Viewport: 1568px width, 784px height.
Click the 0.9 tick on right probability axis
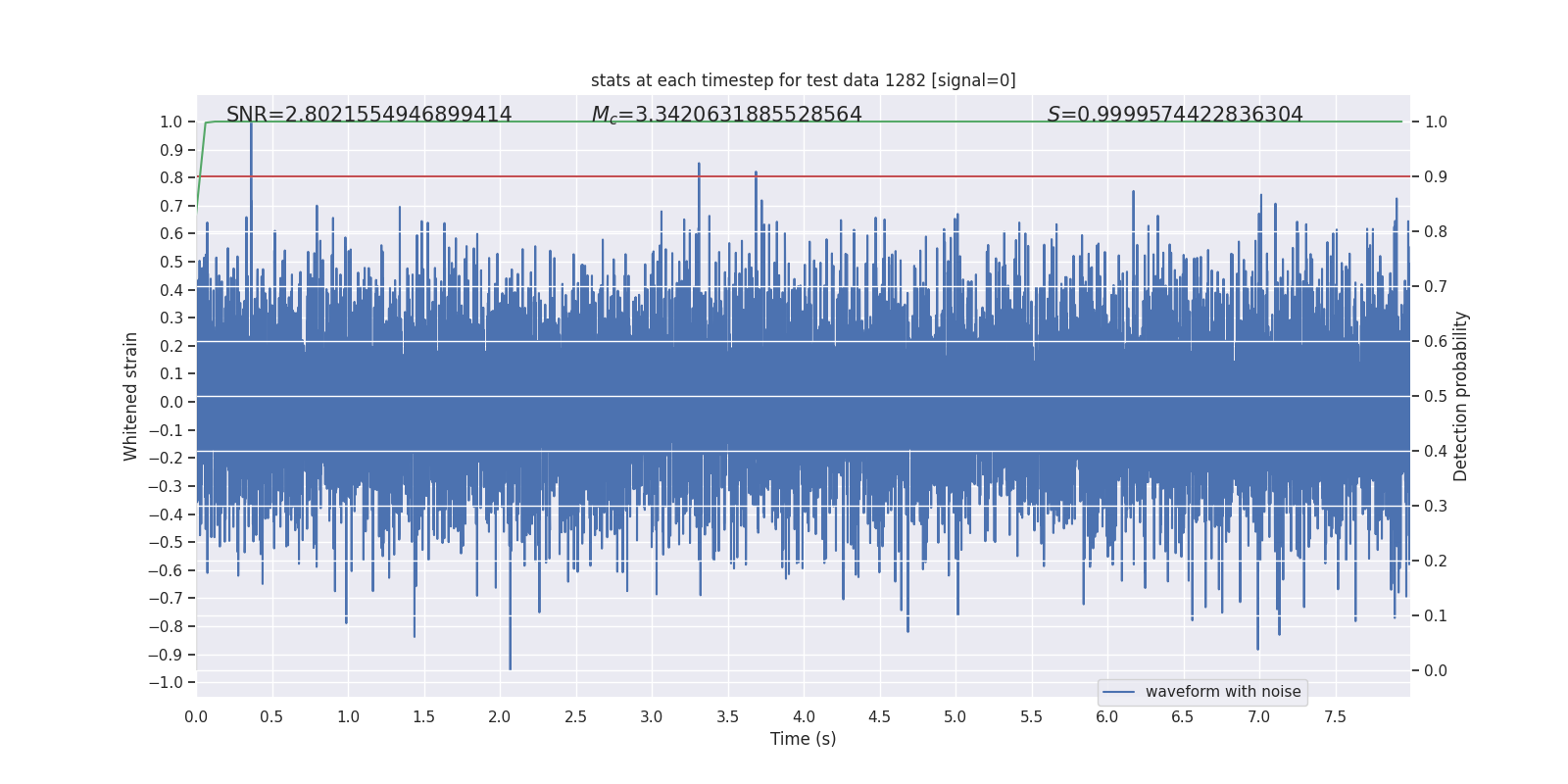1436,176
